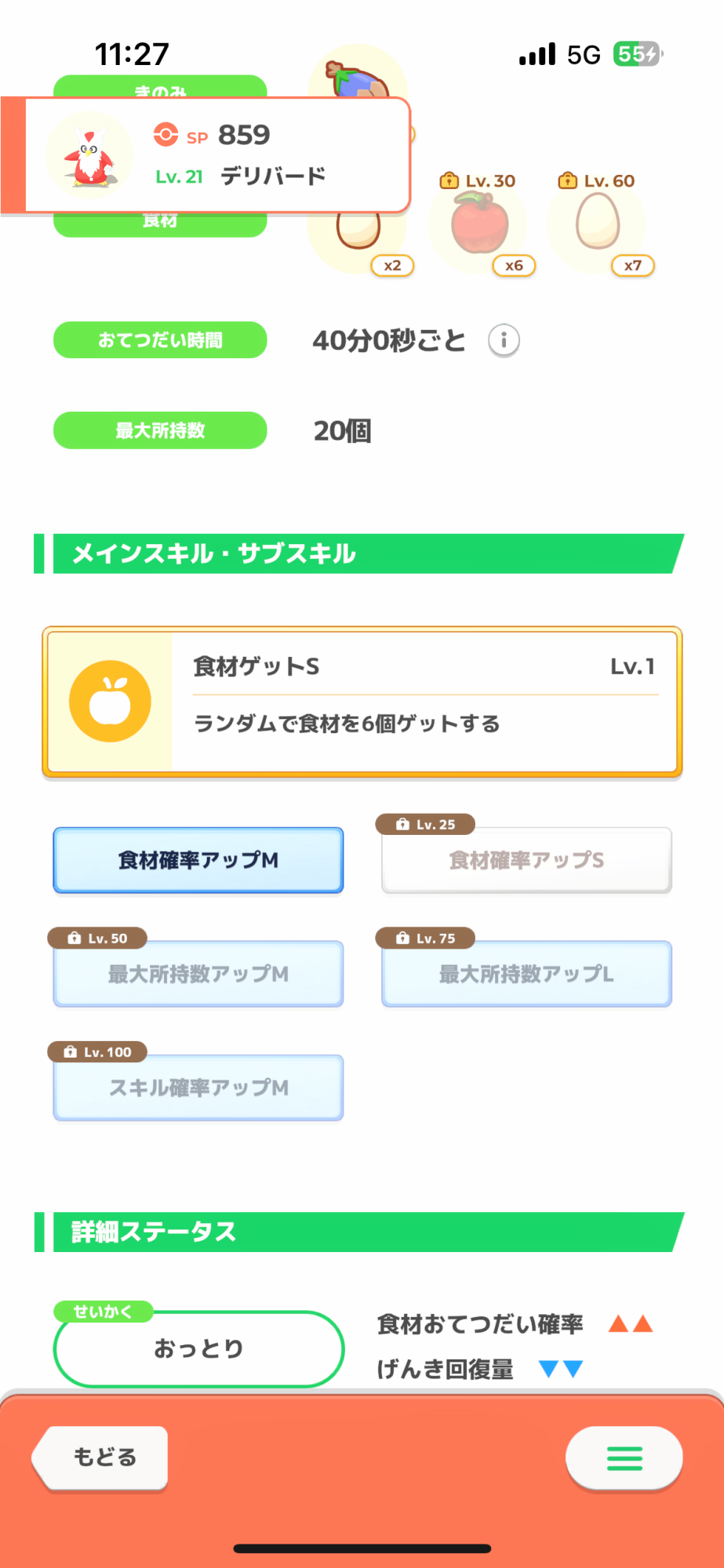Tap the locked スキル確率アップM skill
Image resolution: width=724 pixels, height=1568 pixels.
198,1087
